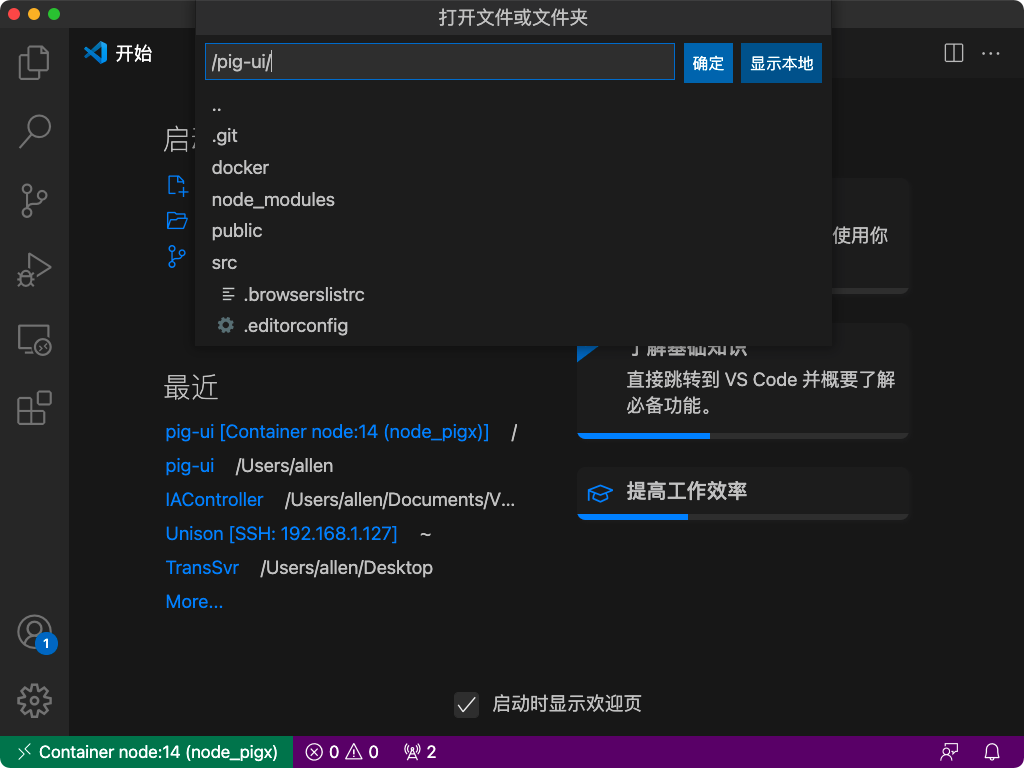Open the editor more actions menu

(991, 53)
